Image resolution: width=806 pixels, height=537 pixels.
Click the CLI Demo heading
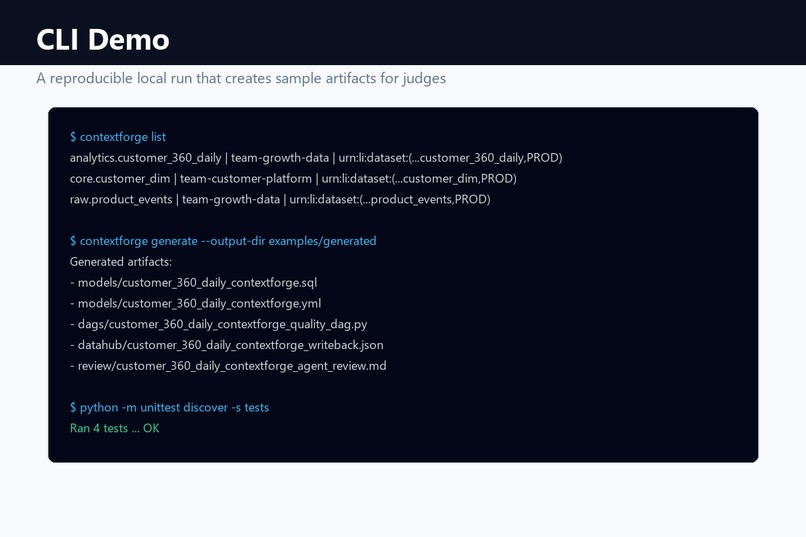click(103, 40)
